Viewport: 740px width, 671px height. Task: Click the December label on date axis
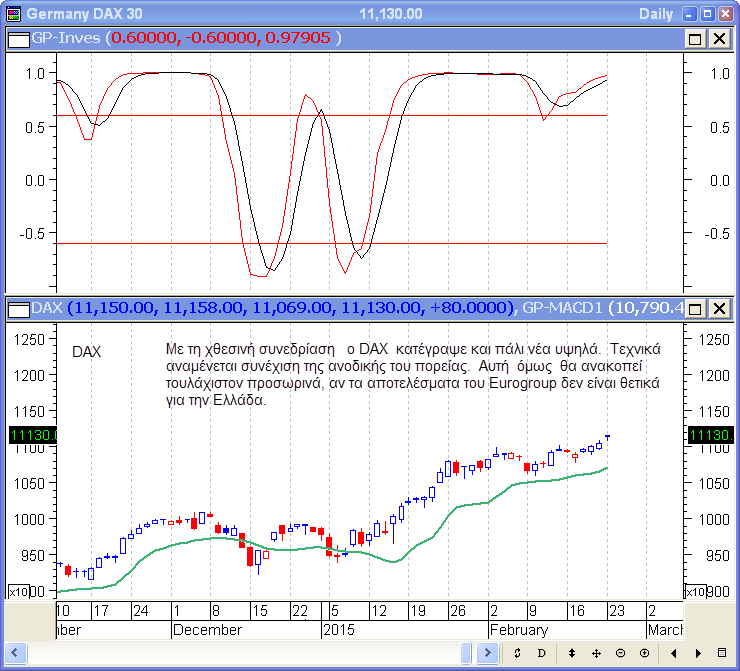click(x=207, y=630)
